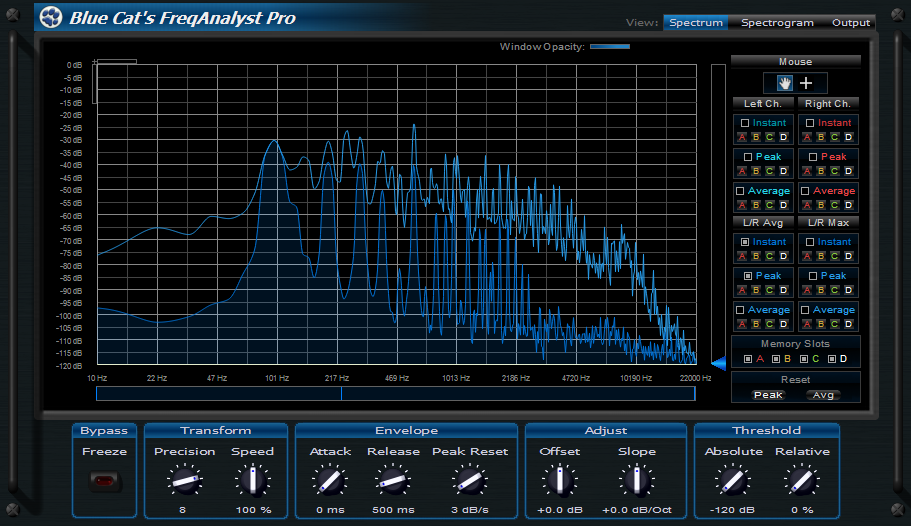911x526 pixels.
Task: Disable L/R Avg Instant checkbox
Action: (745, 242)
